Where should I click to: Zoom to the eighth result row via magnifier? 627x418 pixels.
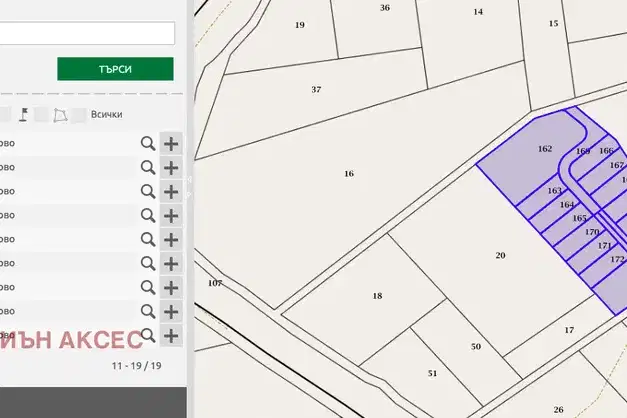point(148,312)
